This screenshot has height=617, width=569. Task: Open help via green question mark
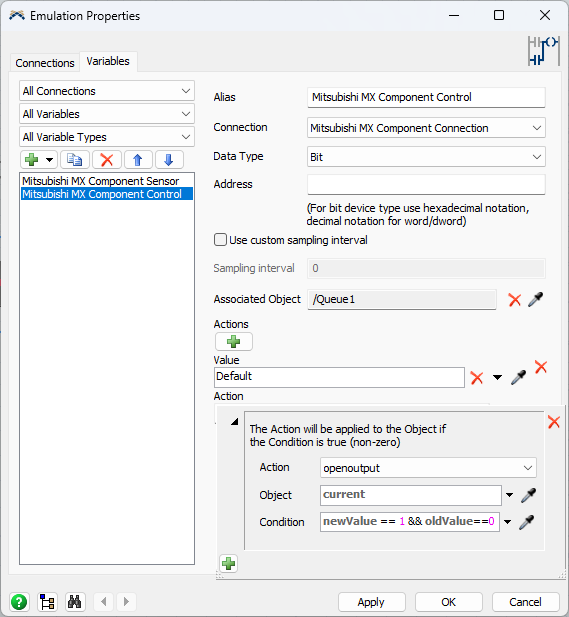click(19, 602)
